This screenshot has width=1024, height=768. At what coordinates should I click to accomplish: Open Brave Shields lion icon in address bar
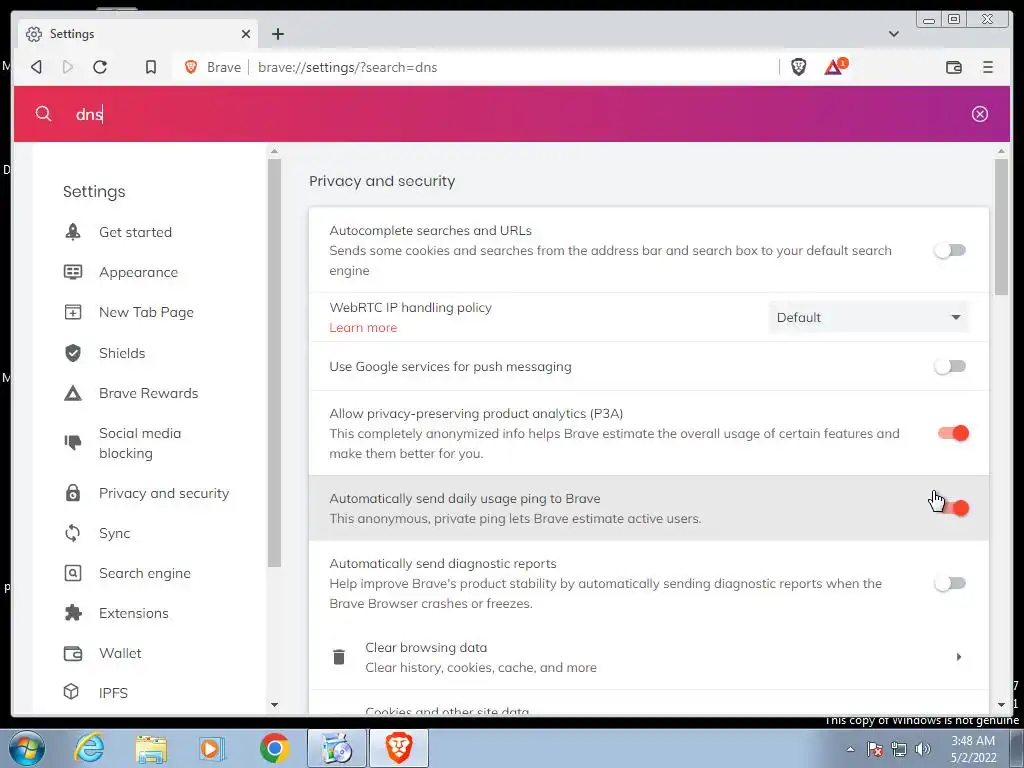[799, 67]
